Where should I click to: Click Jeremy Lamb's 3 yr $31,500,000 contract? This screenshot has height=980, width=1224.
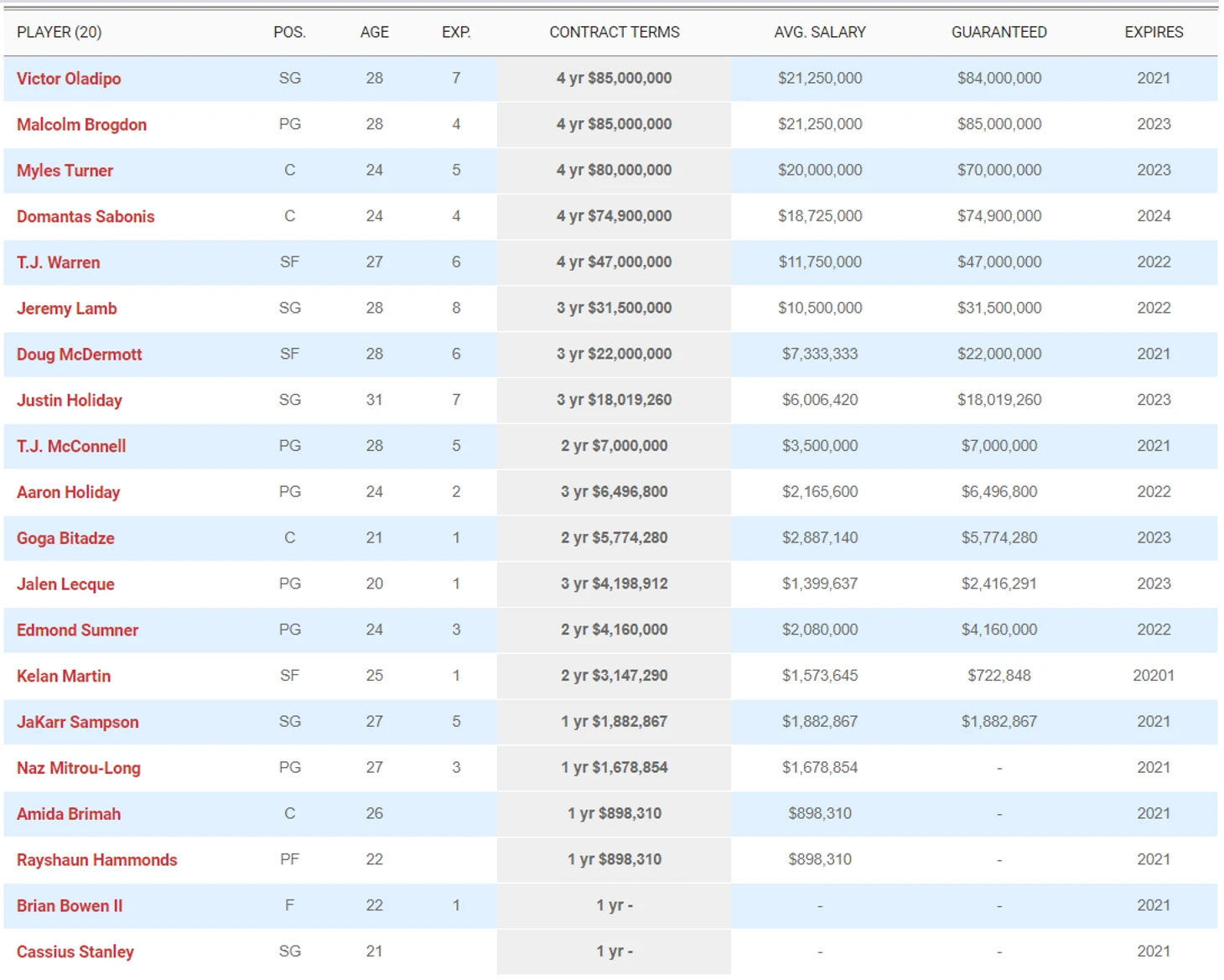[615, 309]
